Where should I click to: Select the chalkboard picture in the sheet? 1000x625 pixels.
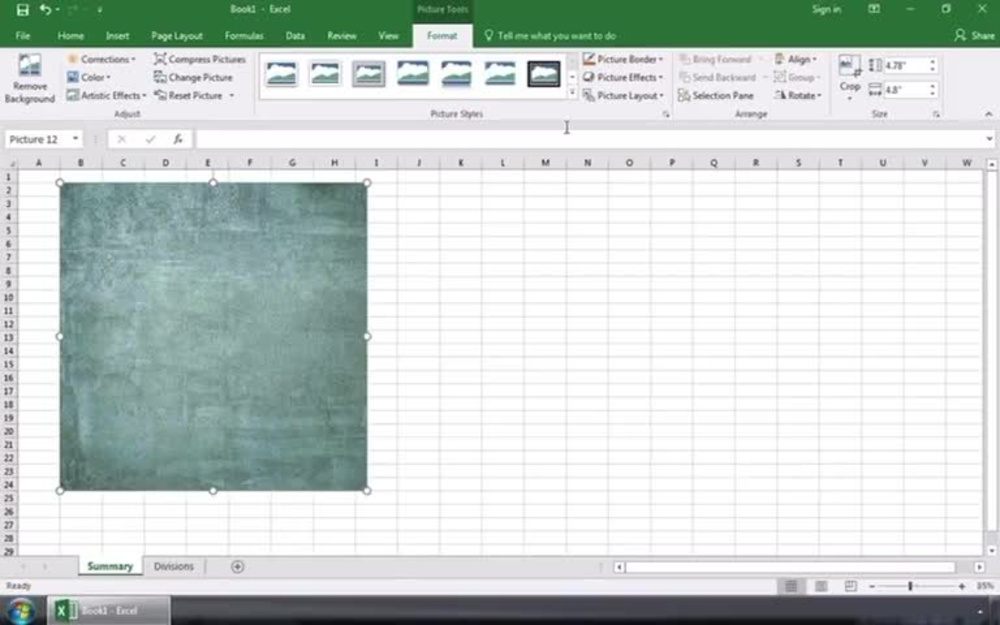(213, 337)
